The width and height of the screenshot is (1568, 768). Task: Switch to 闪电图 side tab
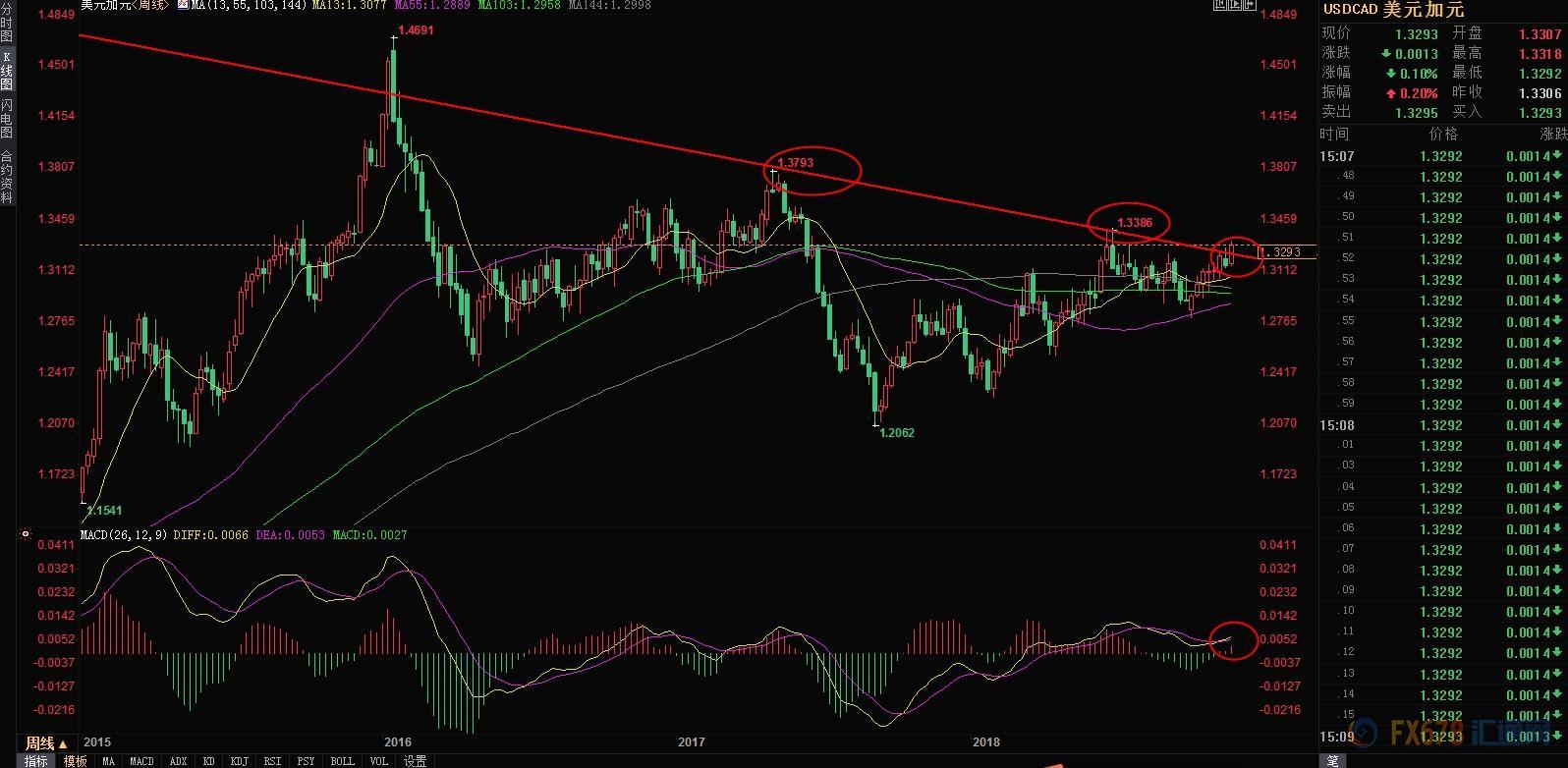tap(7, 119)
